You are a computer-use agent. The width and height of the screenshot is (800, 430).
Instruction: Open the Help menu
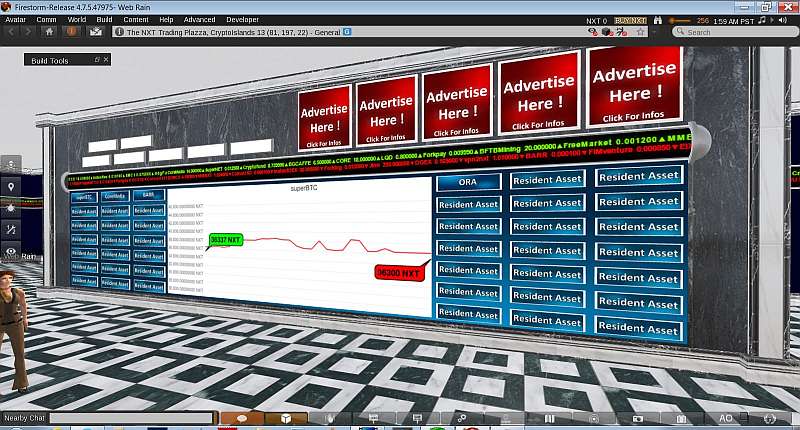point(166,20)
